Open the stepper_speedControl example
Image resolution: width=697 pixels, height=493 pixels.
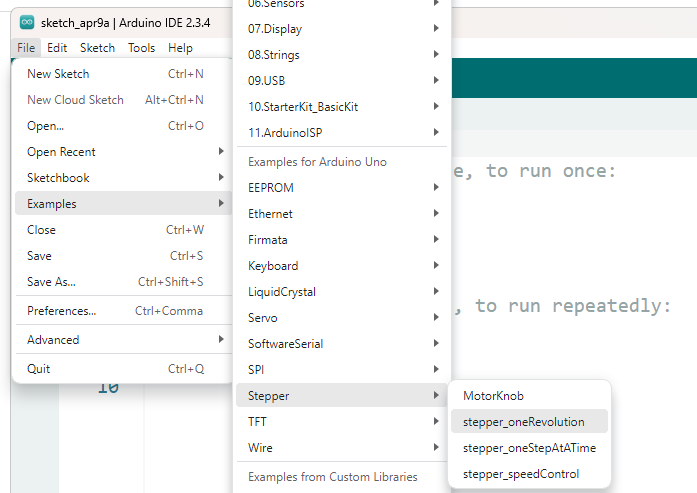[x=521, y=474]
